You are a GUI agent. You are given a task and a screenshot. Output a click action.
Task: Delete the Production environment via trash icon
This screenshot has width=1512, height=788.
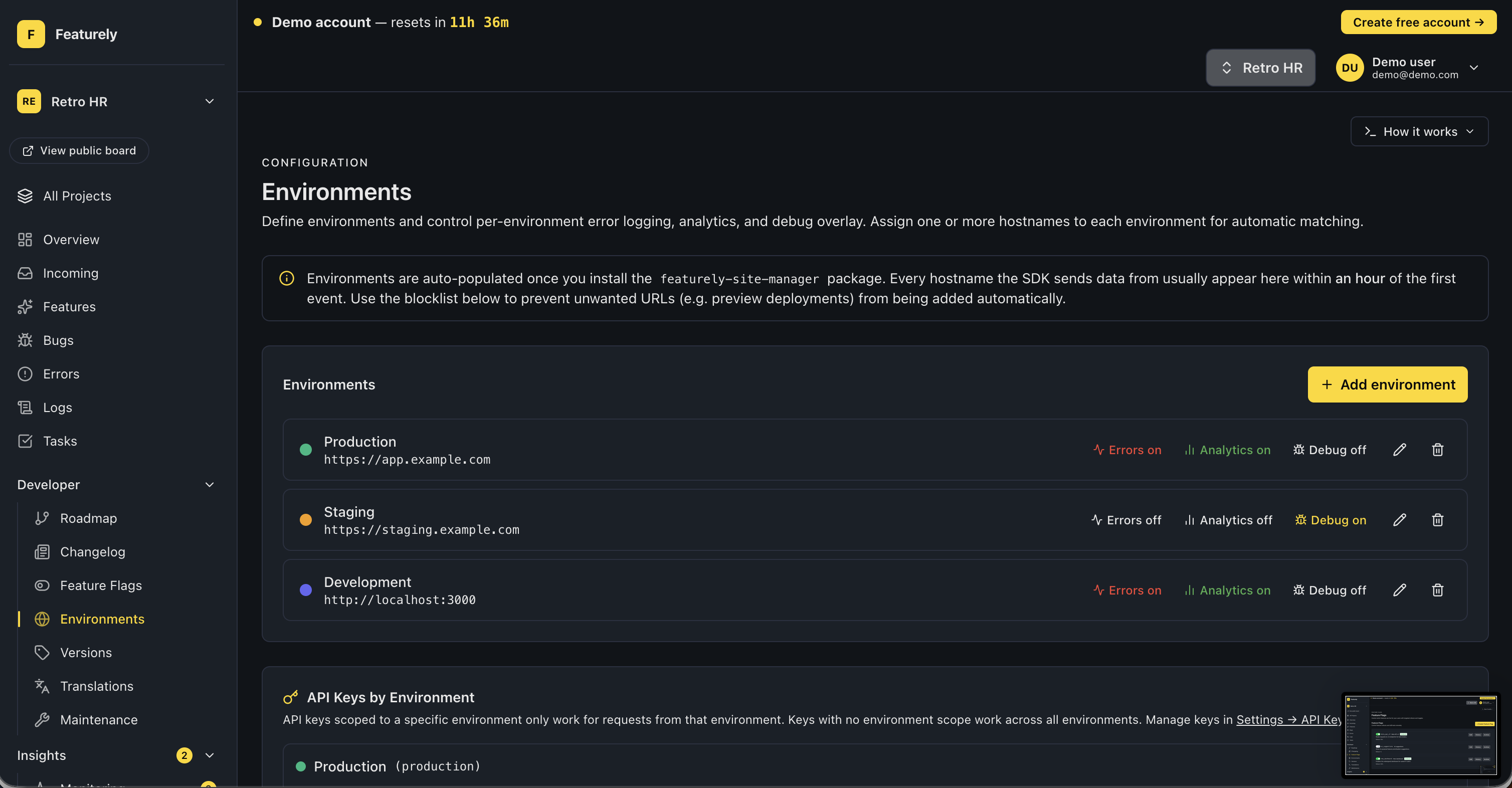1437,450
